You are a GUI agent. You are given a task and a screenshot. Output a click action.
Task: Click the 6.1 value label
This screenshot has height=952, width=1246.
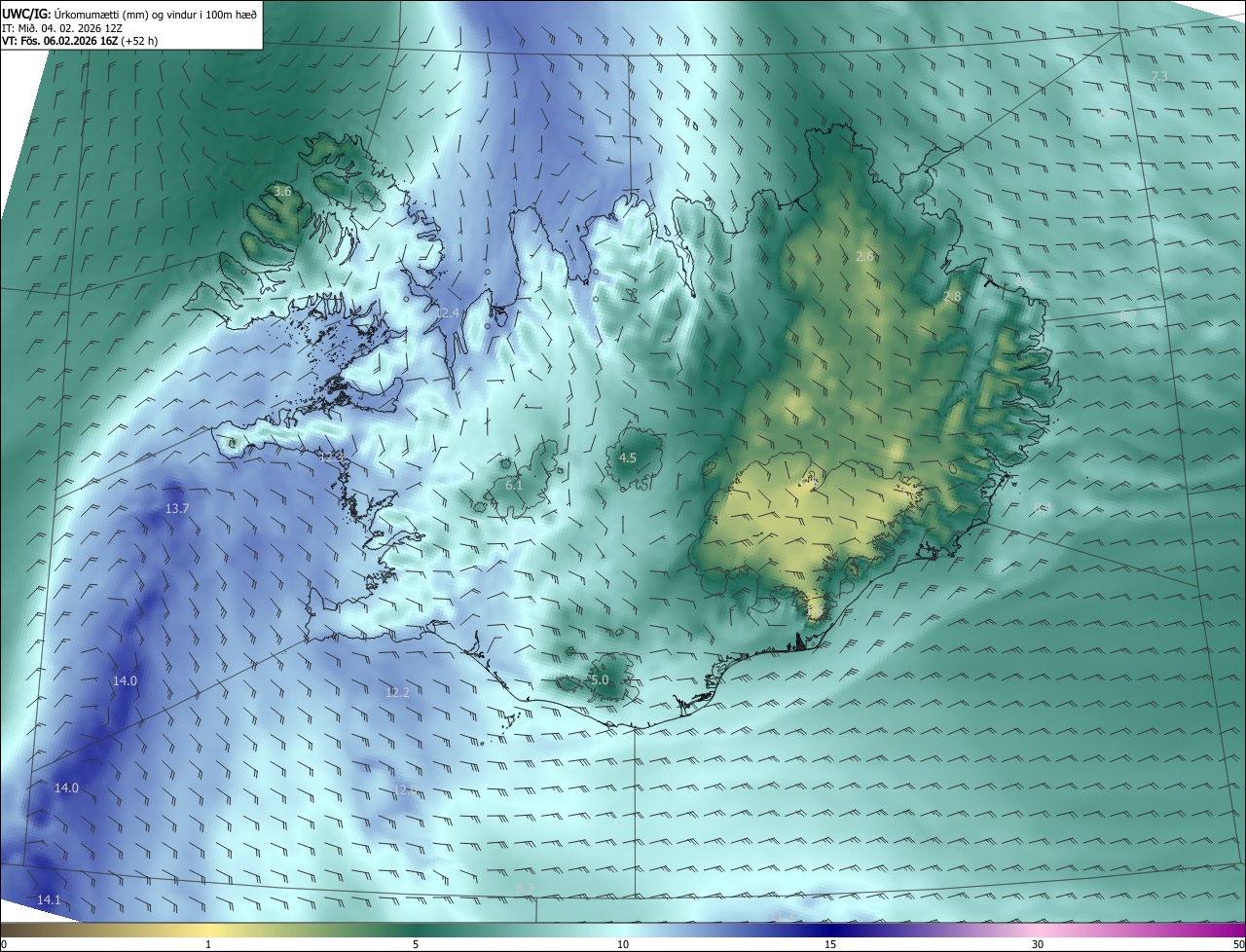tap(514, 485)
